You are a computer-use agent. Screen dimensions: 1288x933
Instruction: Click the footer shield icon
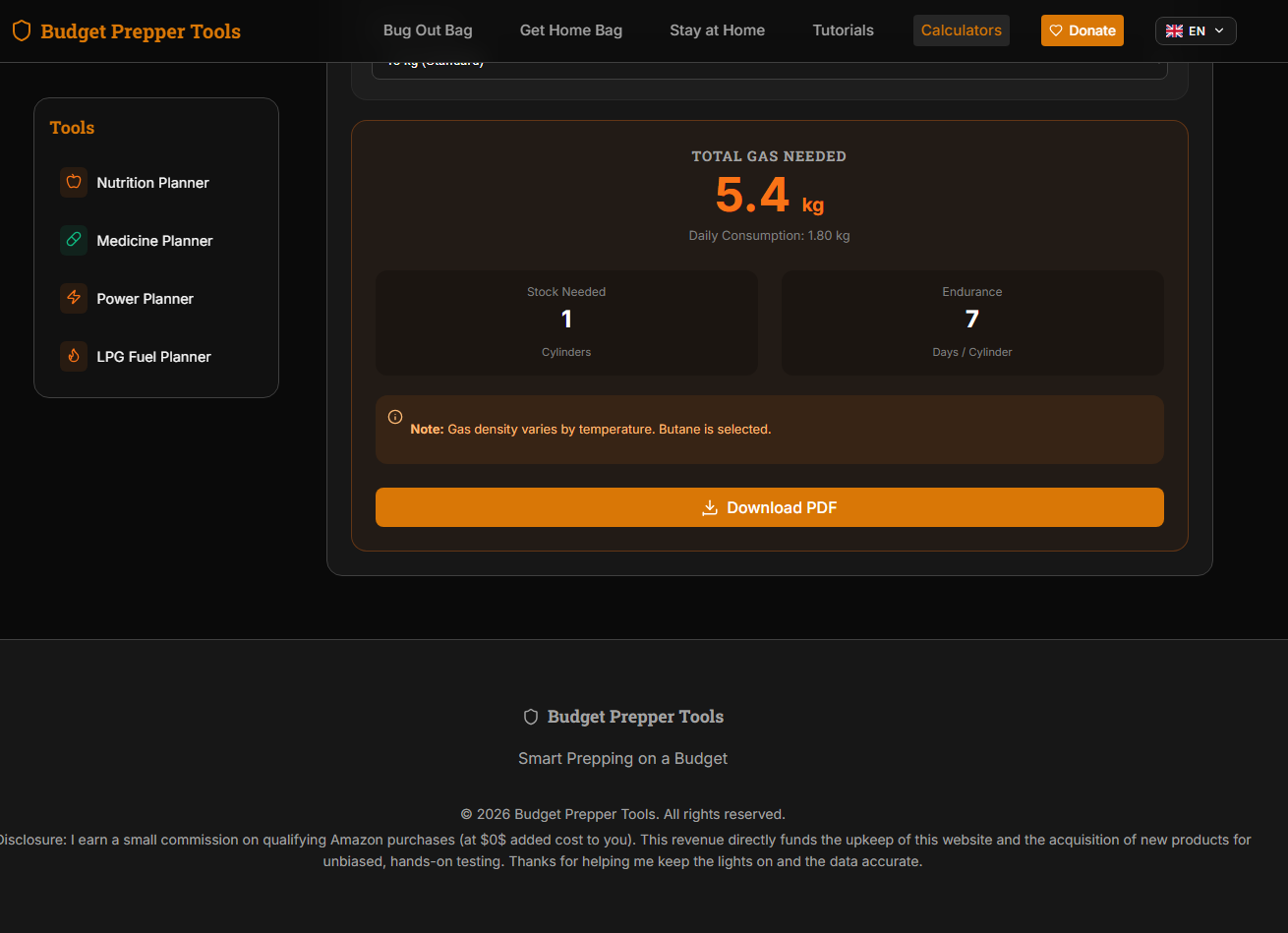point(531,717)
